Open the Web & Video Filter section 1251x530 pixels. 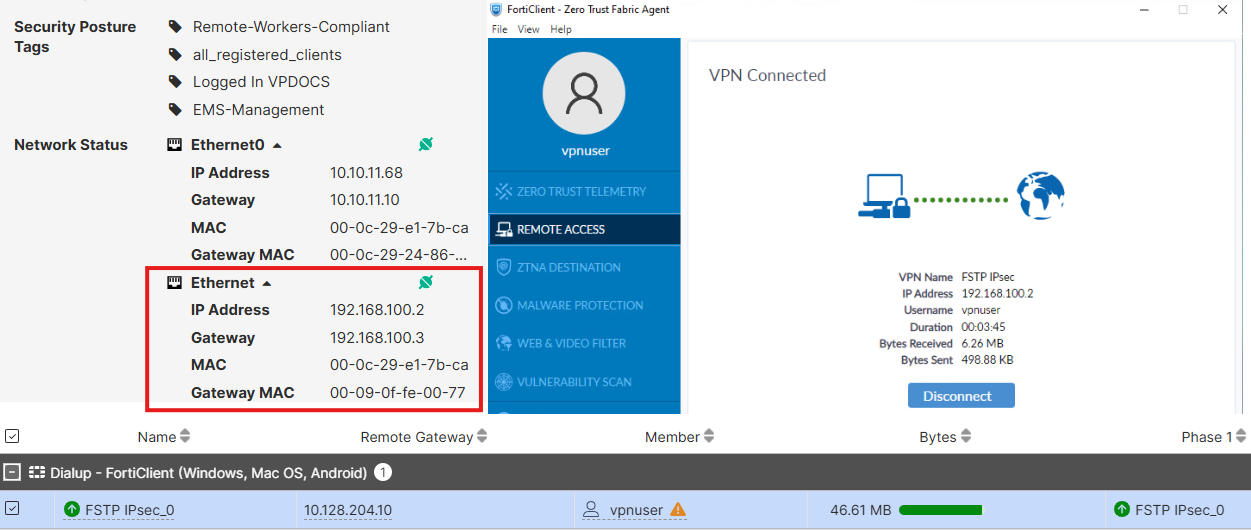coord(584,343)
